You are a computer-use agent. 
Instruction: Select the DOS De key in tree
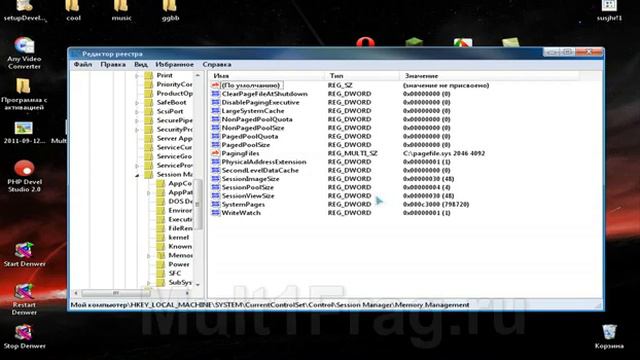click(x=180, y=201)
